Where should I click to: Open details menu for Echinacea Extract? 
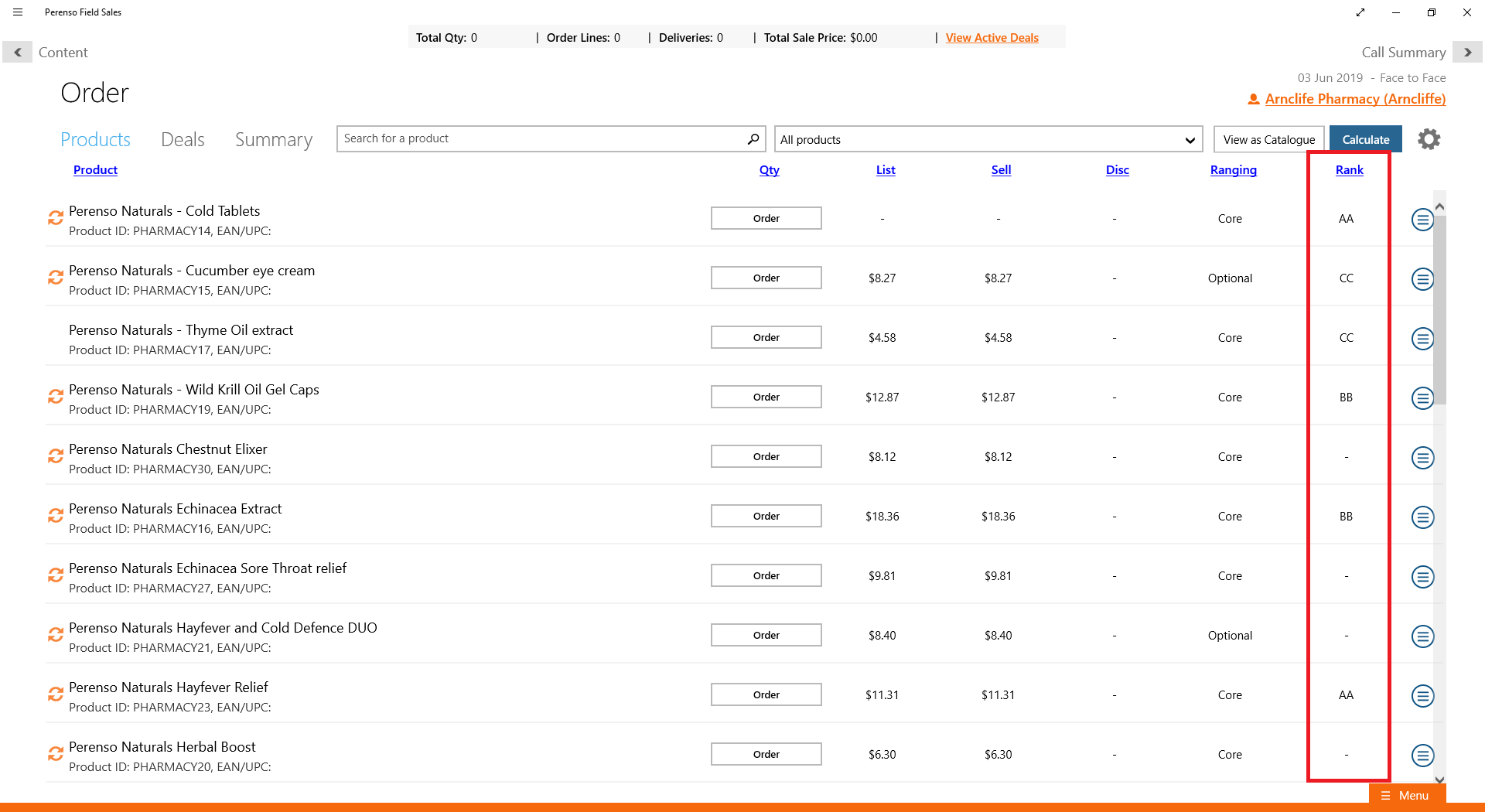coord(1422,517)
